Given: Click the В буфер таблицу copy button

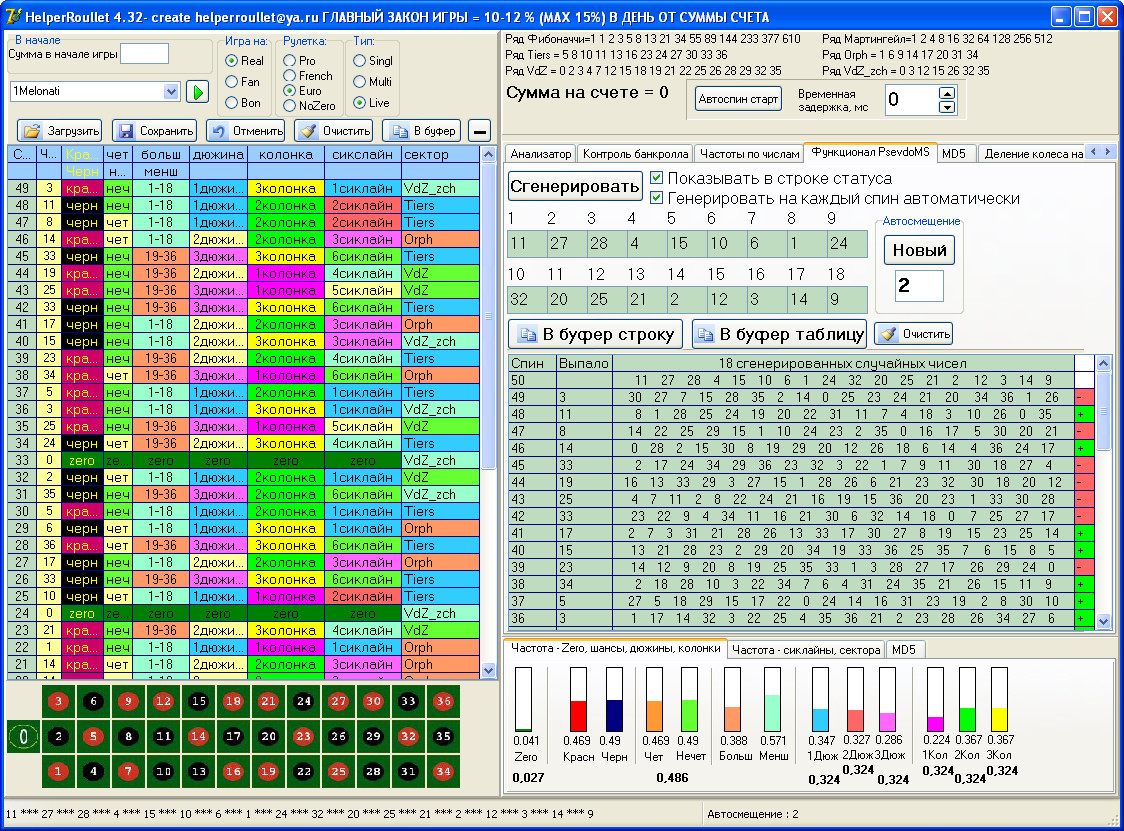Looking at the screenshot, I should [x=779, y=334].
